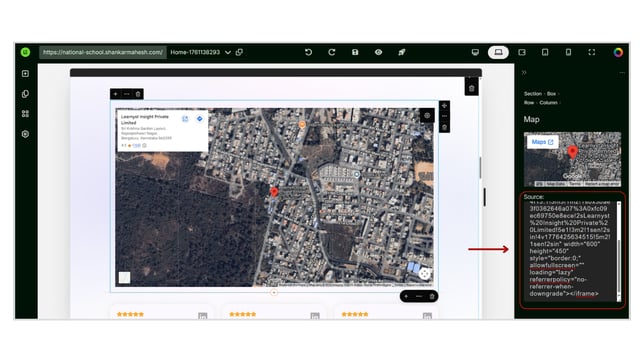Open larger map icon in info card
The image size is (644, 362).
(x=185, y=119)
